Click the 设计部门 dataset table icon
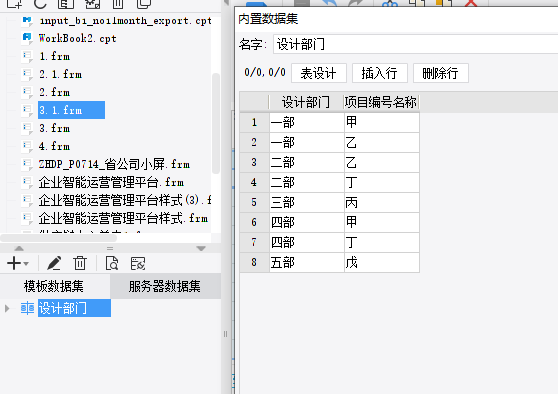 pos(27,308)
